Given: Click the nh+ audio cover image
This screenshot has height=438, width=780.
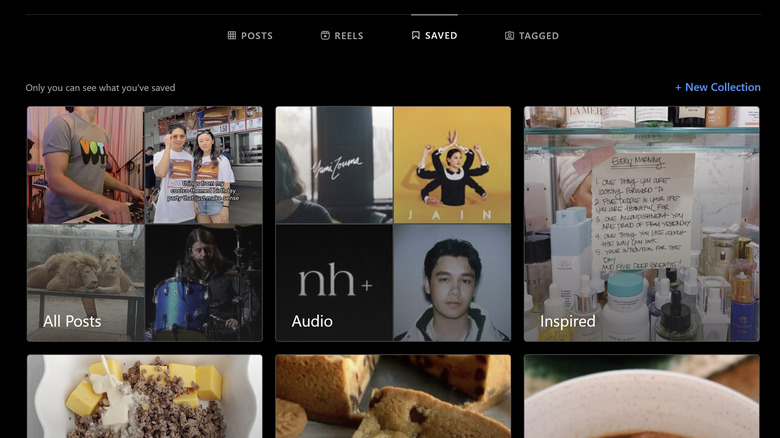Looking at the screenshot, I should pyautogui.click(x=334, y=283).
